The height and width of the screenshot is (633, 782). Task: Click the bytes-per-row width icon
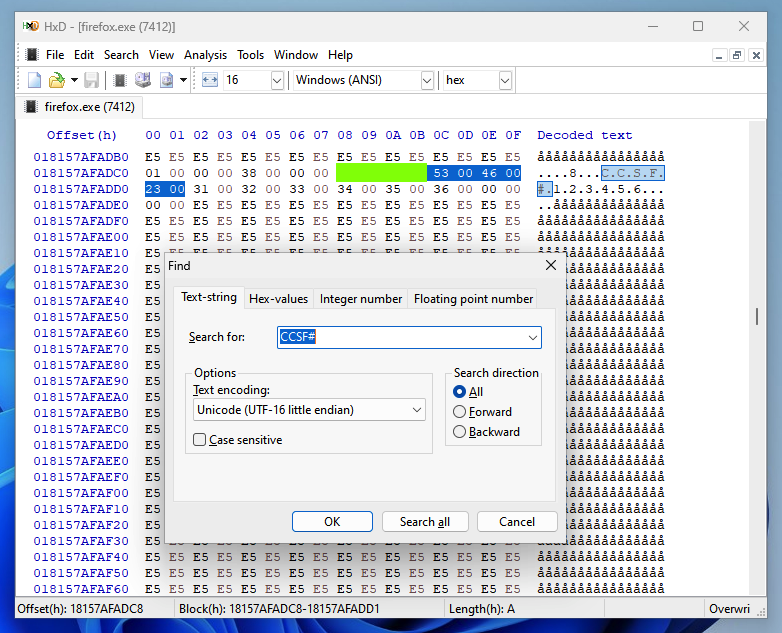coord(209,80)
